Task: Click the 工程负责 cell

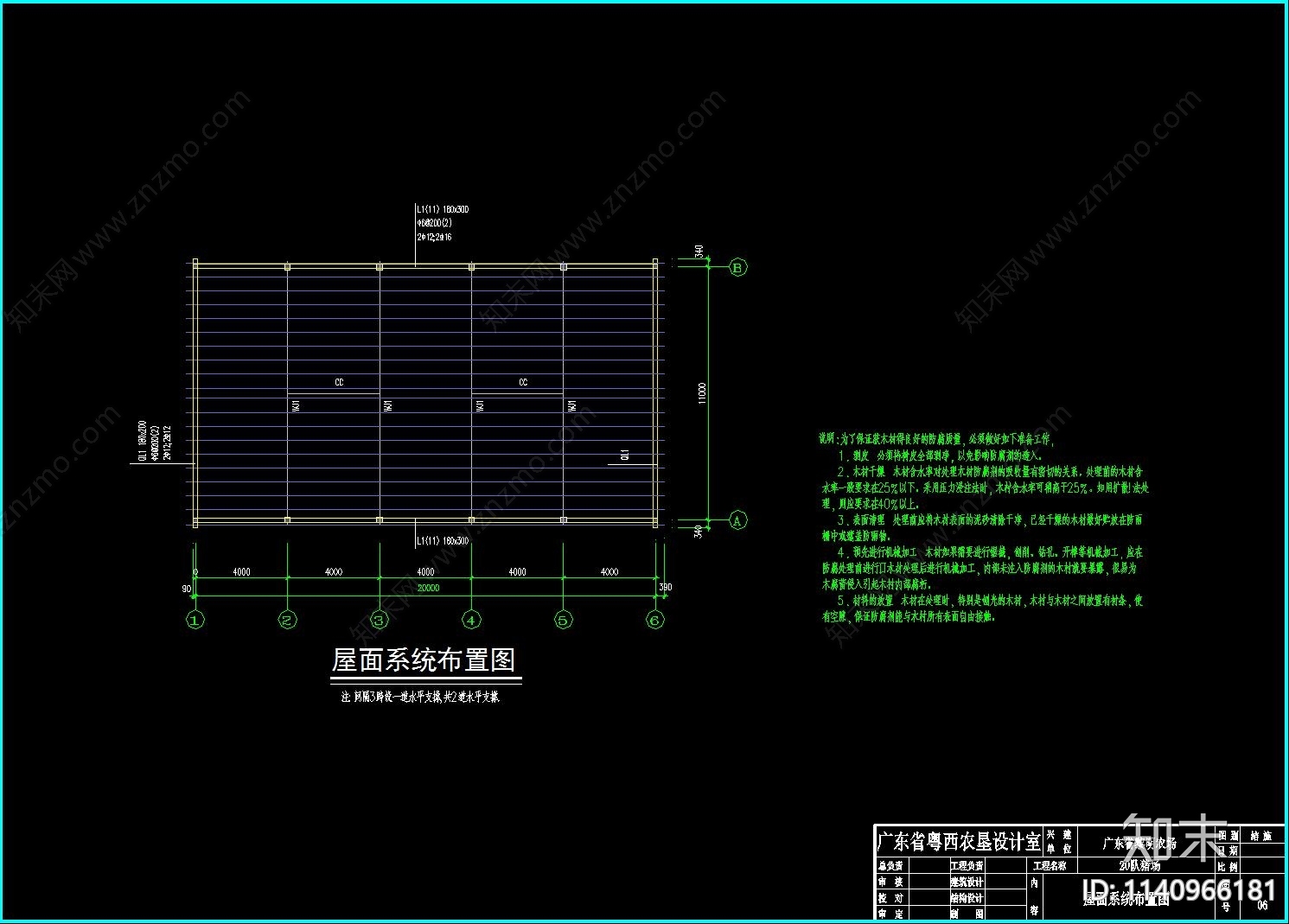Action: (967, 865)
